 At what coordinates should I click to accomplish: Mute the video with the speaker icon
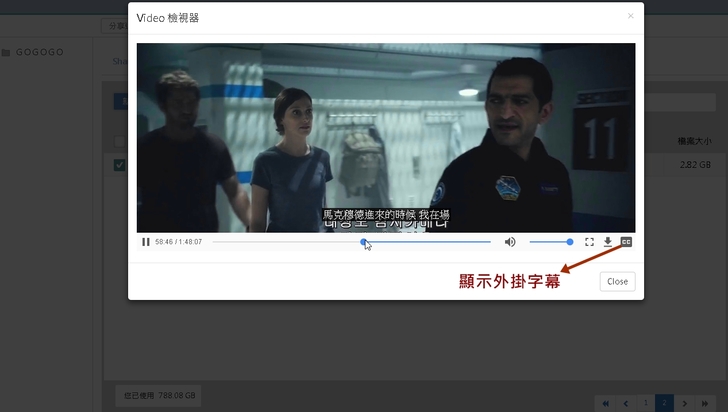click(510, 242)
